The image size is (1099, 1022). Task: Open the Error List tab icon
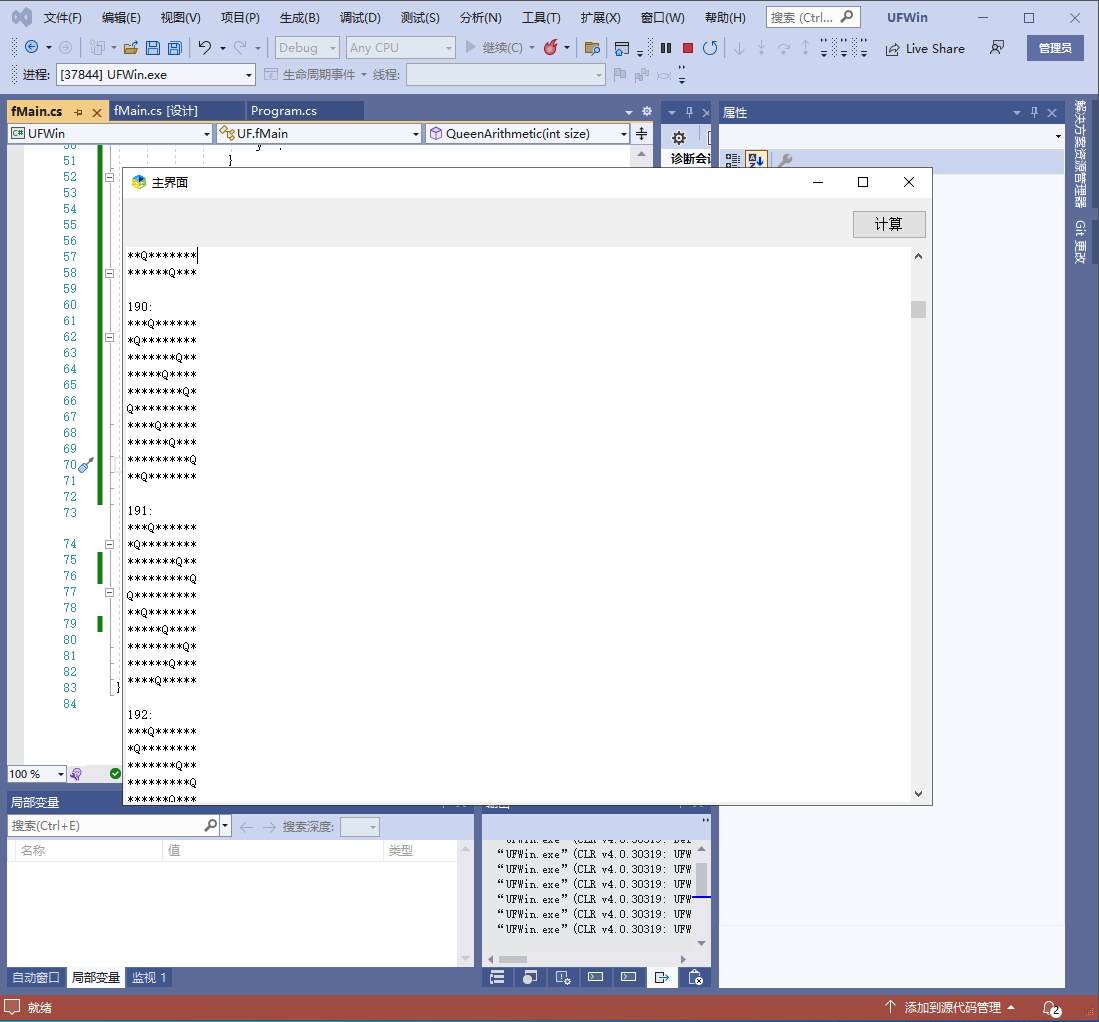(695, 977)
